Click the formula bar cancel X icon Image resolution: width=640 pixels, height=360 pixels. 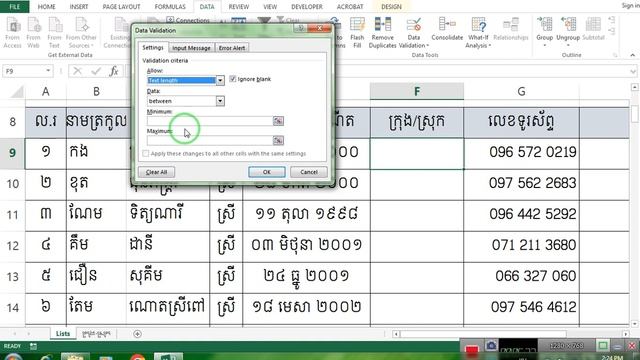click(x=77, y=71)
